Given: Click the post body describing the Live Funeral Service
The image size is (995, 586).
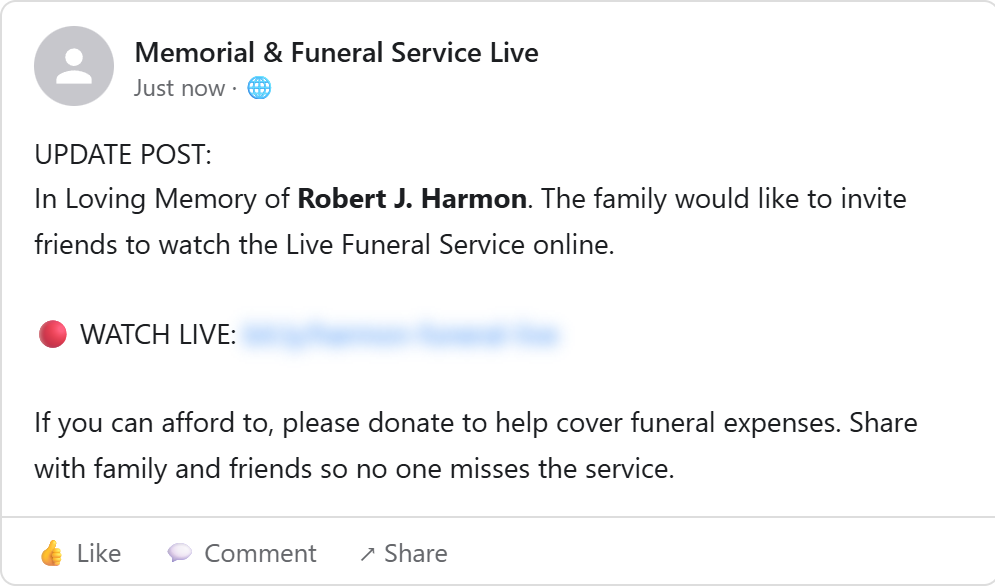Looking at the screenshot, I should point(470,220).
